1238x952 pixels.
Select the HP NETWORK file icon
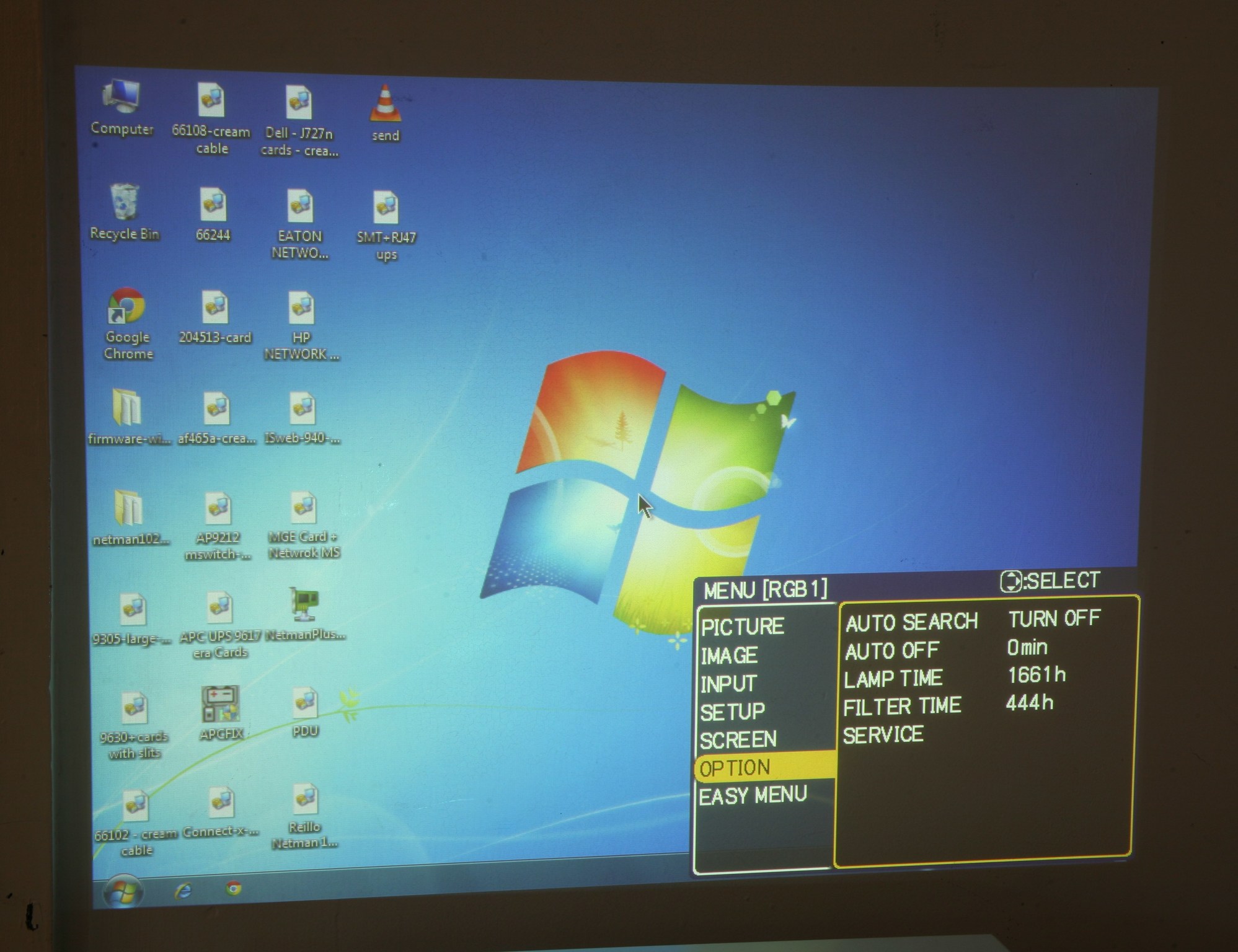pyautogui.click(x=301, y=327)
